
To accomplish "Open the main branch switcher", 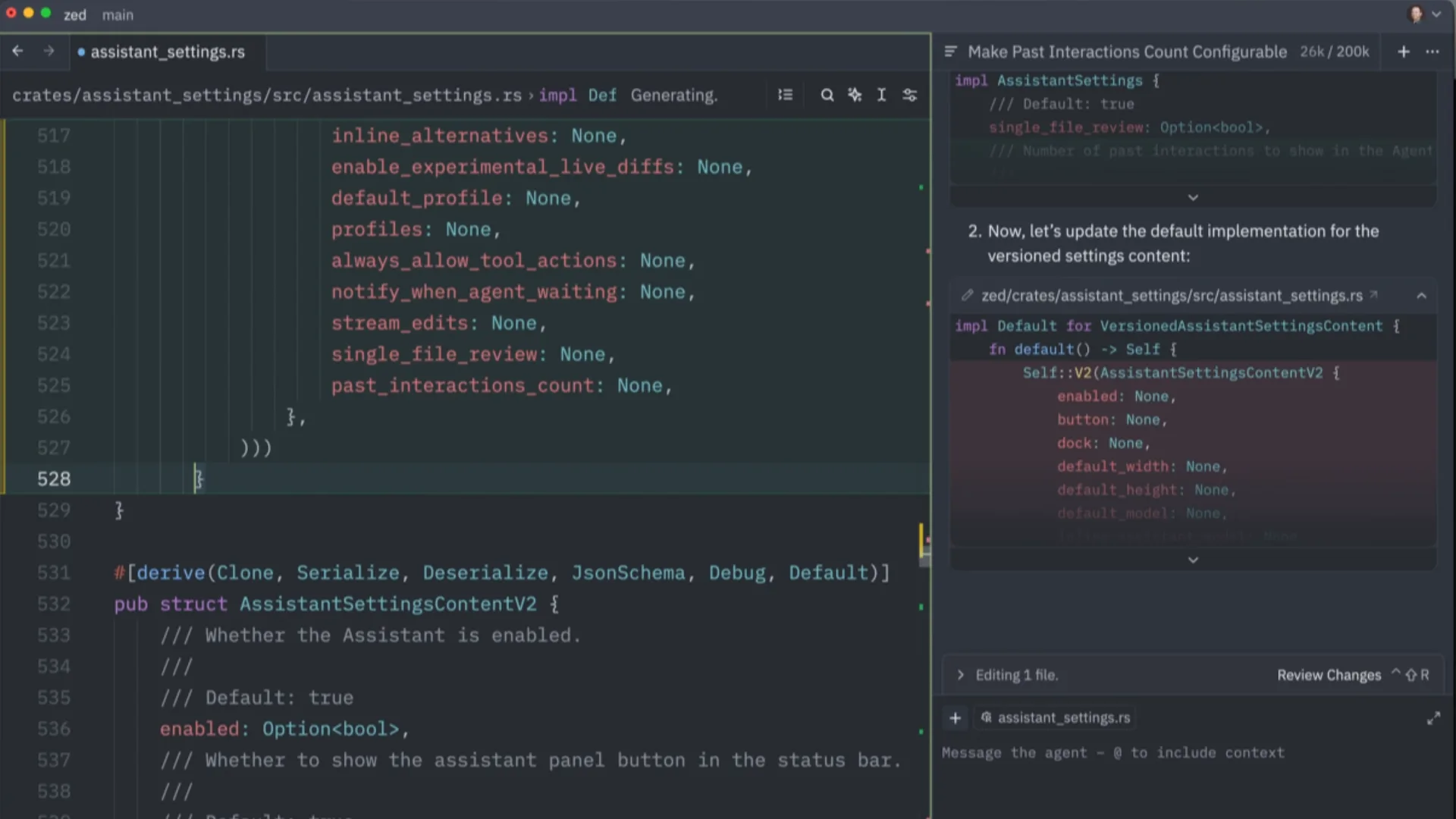I will pyautogui.click(x=118, y=14).
